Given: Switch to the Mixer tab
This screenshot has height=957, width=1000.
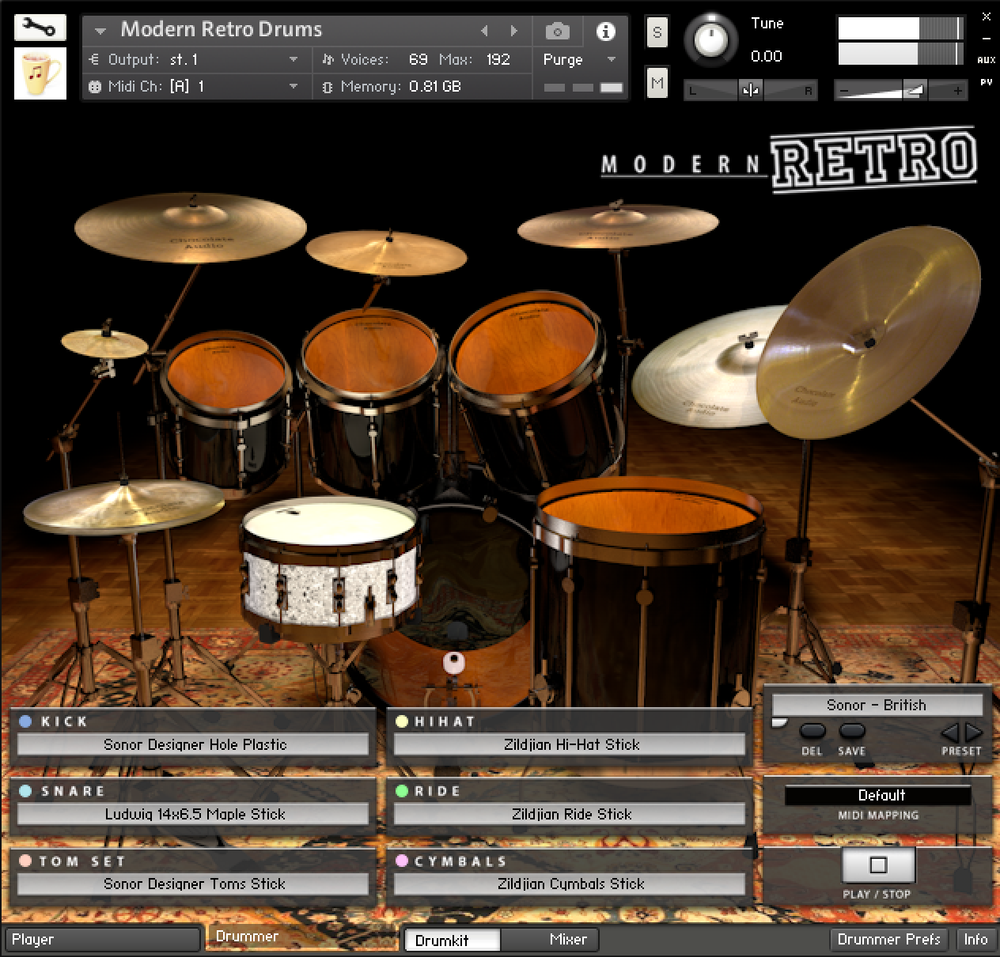Looking at the screenshot, I should coord(549,939).
